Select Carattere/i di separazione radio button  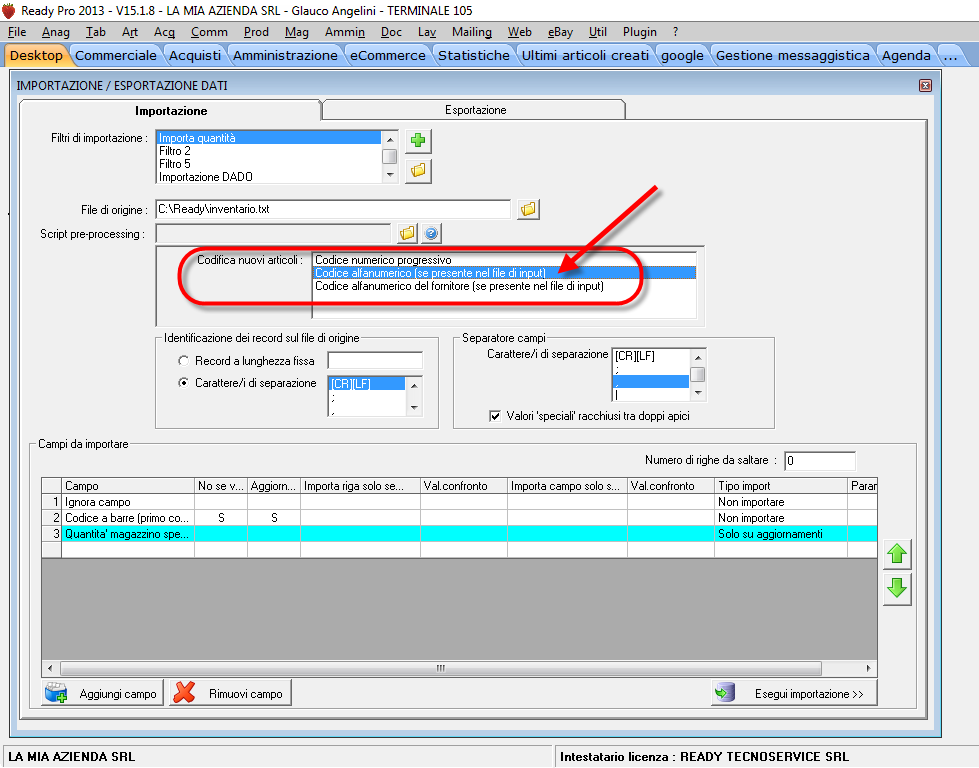[184, 383]
